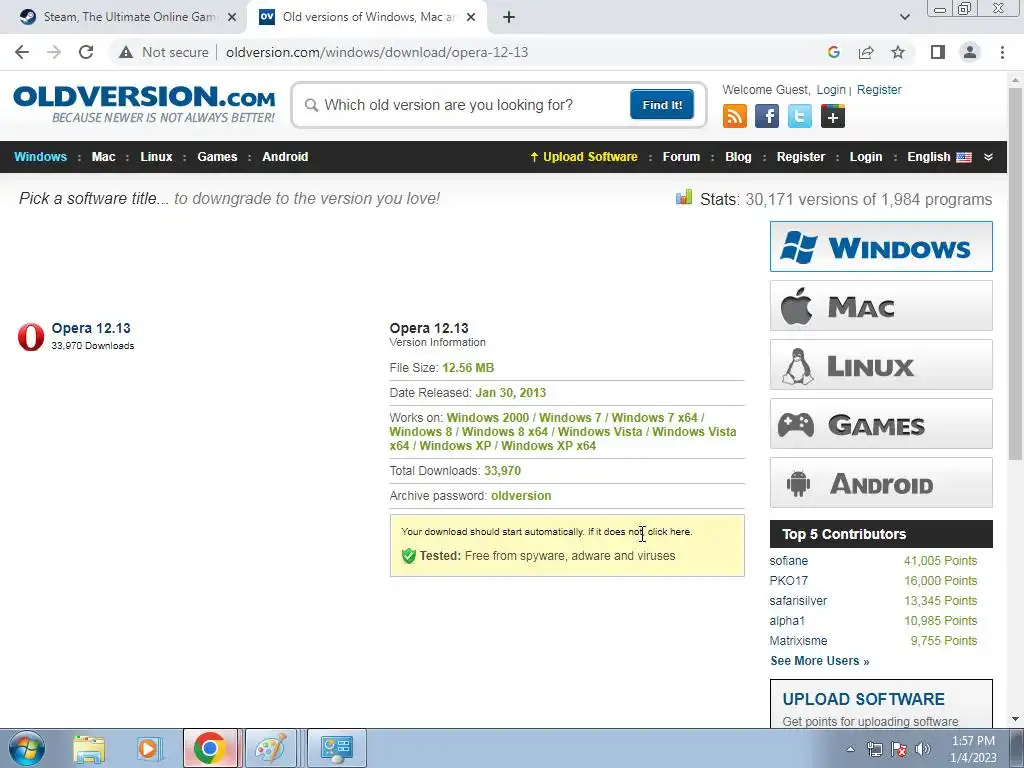Select Linux in nav menu
The width and height of the screenshot is (1024, 768).
point(156,157)
